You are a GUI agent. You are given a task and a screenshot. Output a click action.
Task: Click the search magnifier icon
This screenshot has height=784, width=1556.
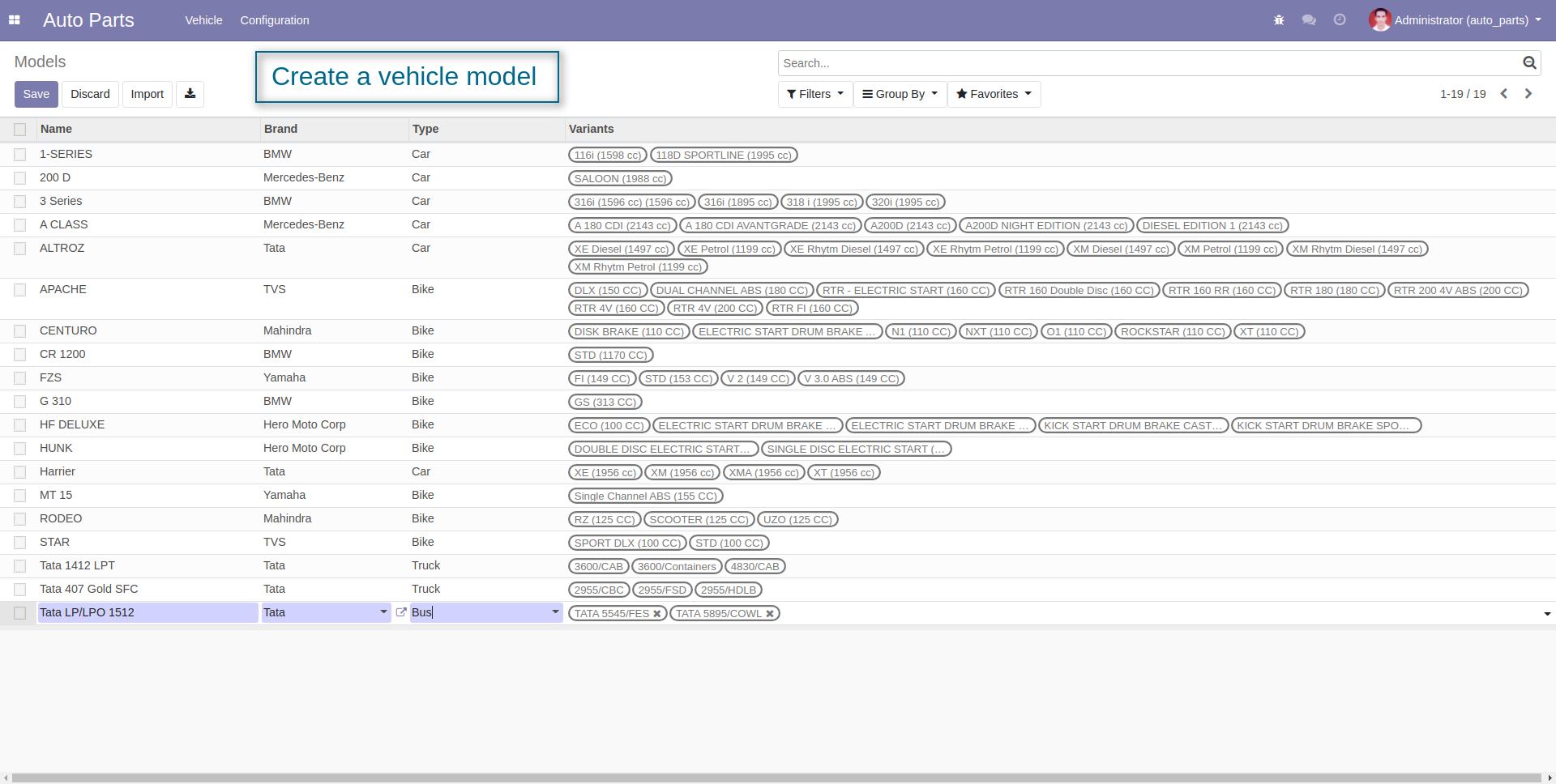tap(1529, 63)
